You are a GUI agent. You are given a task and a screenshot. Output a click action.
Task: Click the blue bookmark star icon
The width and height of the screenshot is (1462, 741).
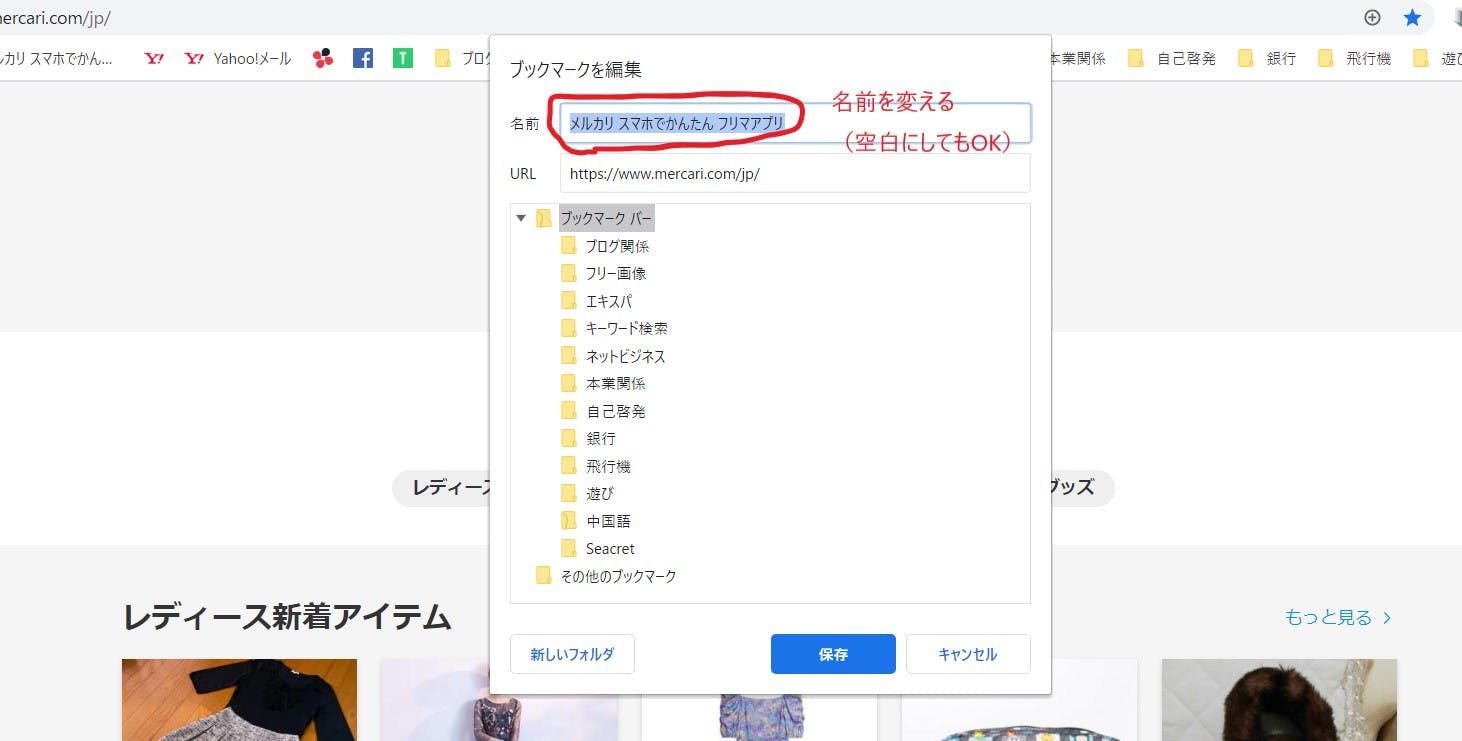point(1412,18)
